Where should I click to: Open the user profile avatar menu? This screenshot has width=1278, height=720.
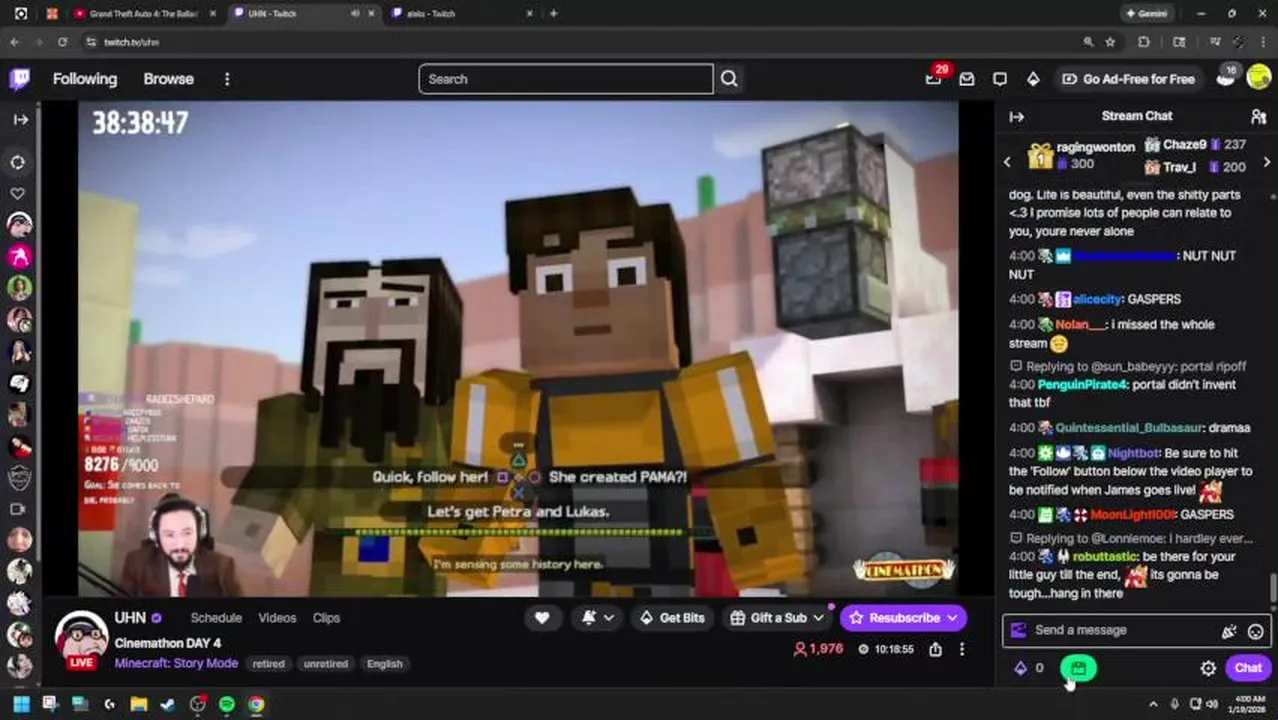click(1259, 79)
